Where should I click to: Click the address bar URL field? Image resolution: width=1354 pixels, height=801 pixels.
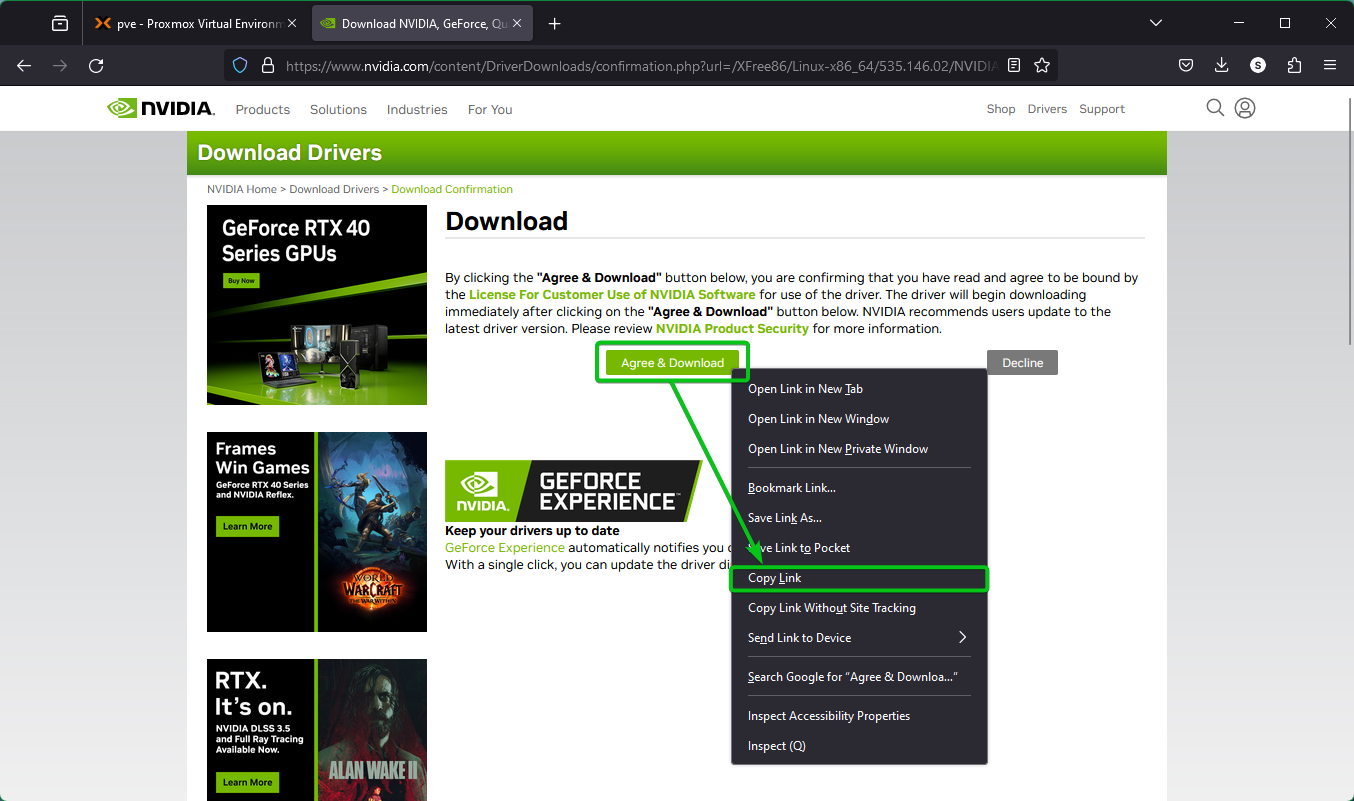[x=640, y=65]
